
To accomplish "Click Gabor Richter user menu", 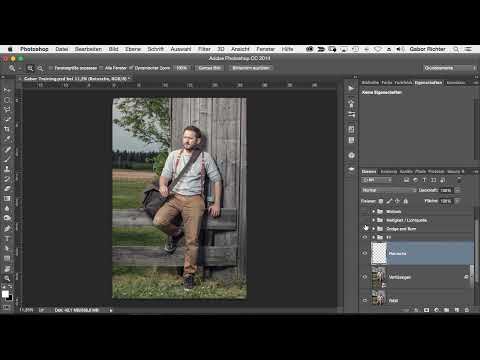I will [x=427, y=49].
